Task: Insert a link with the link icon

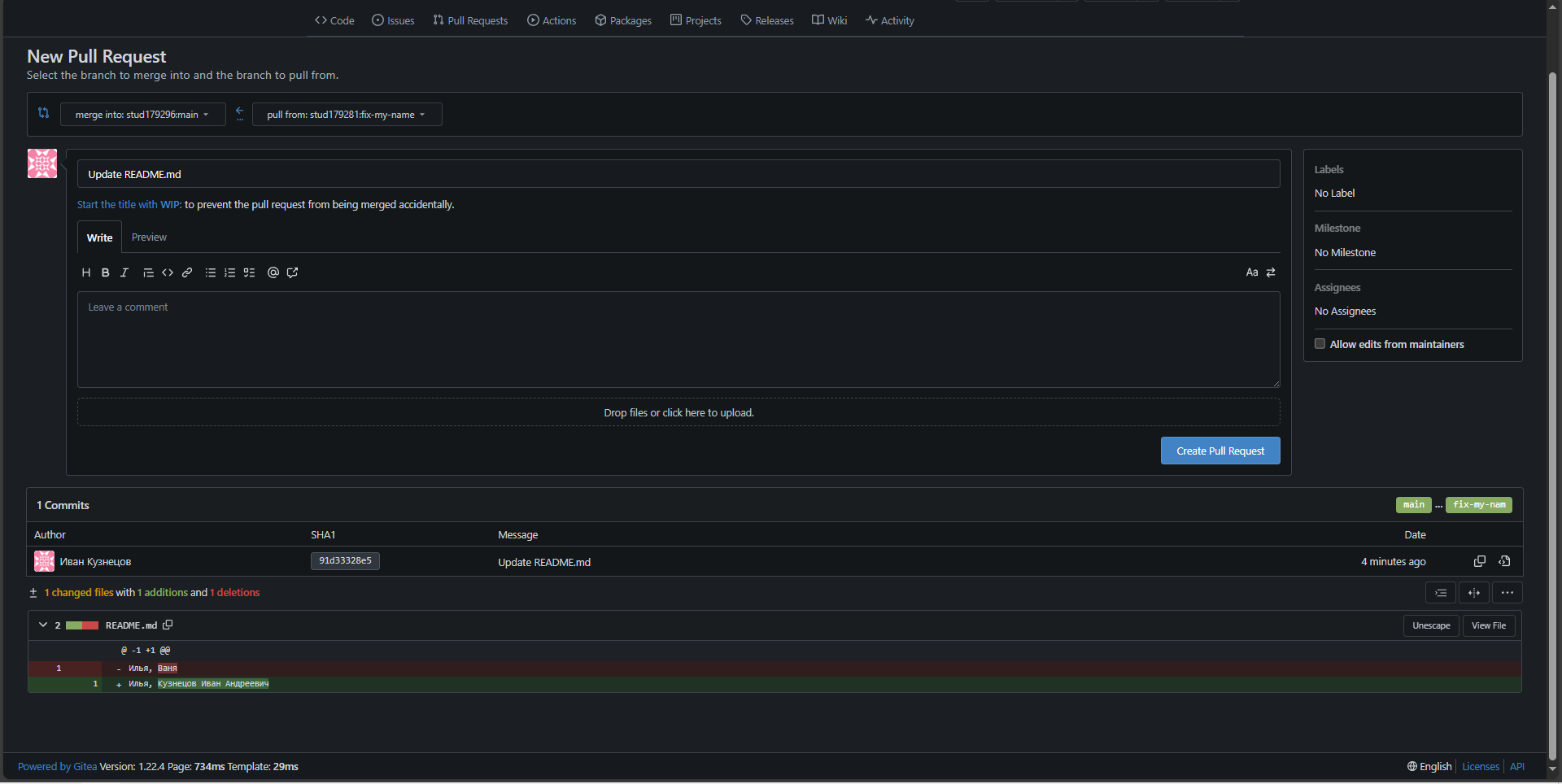Action: [x=187, y=273]
